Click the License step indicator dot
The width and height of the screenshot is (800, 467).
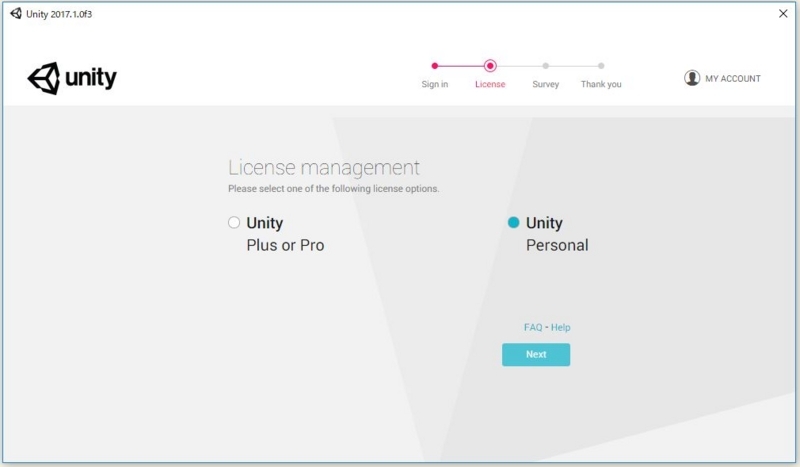point(490,66)
